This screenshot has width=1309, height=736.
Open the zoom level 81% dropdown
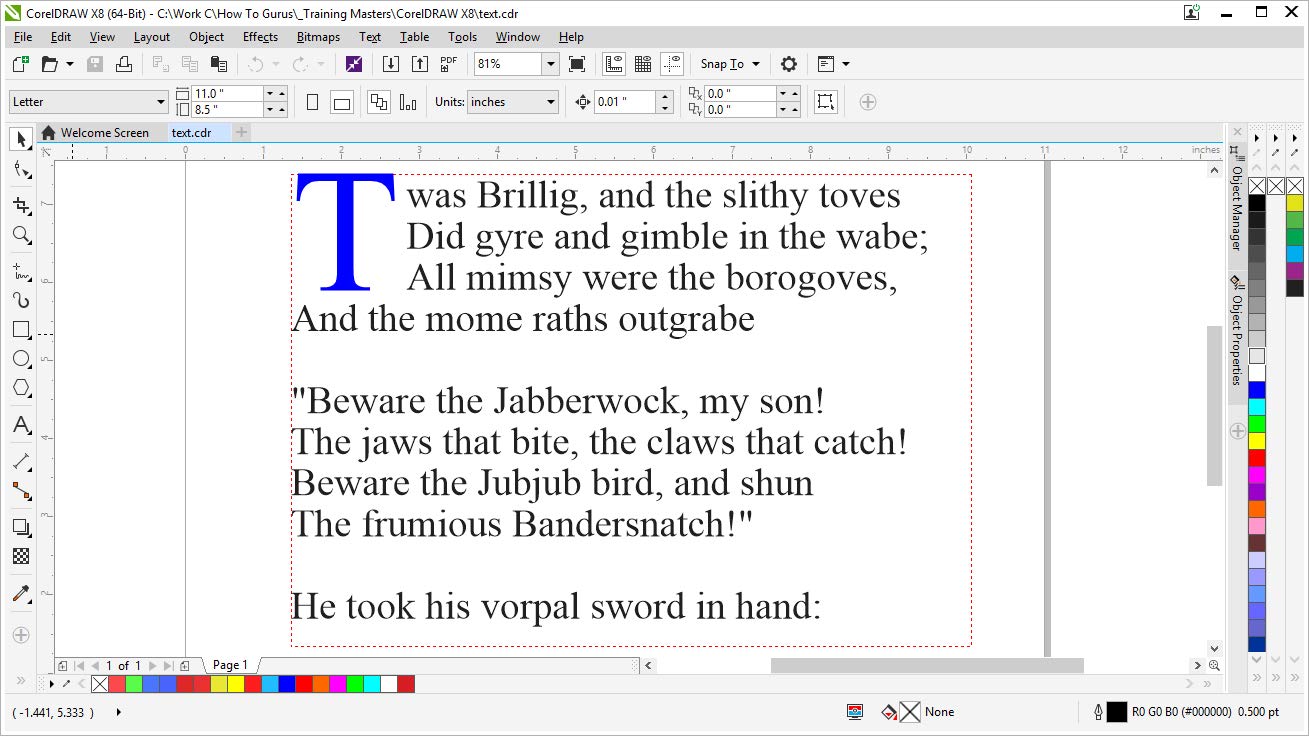550,64
